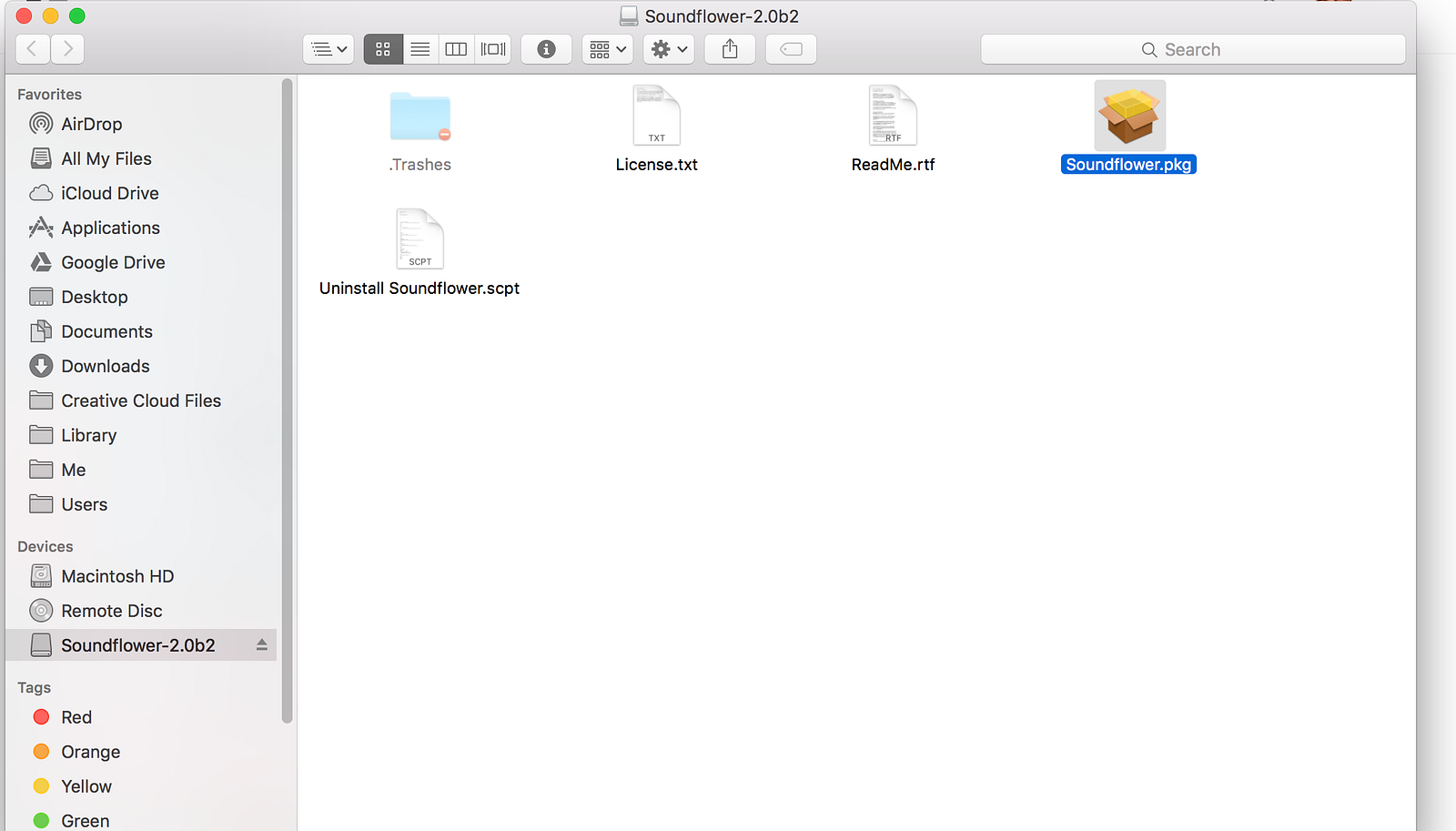Select the ReadMe.rtf file icon
Image resolution: width=1456 pixels, height=831 pixels.
[x=894, y=116]
